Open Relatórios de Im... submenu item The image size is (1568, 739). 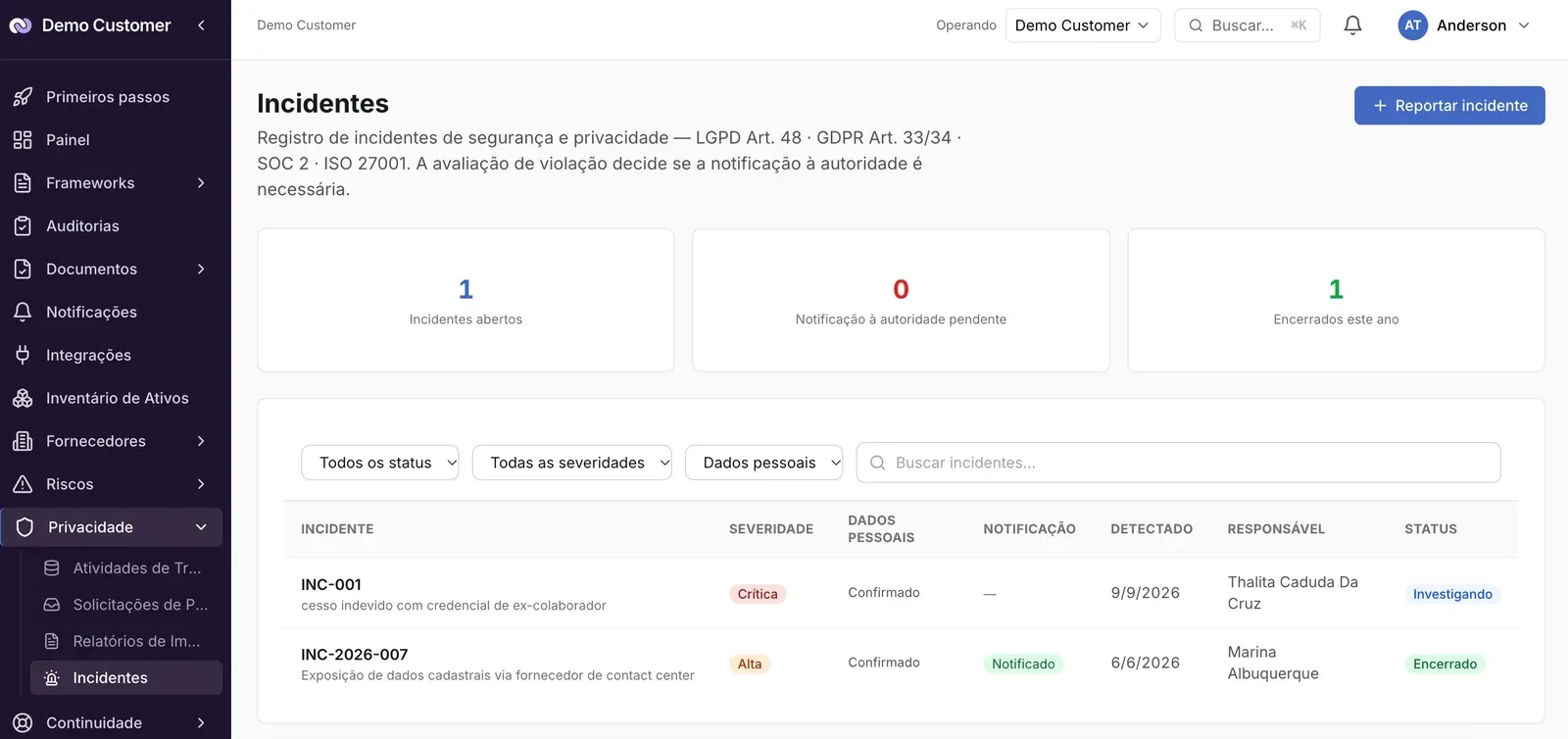[x=126, y=641]
